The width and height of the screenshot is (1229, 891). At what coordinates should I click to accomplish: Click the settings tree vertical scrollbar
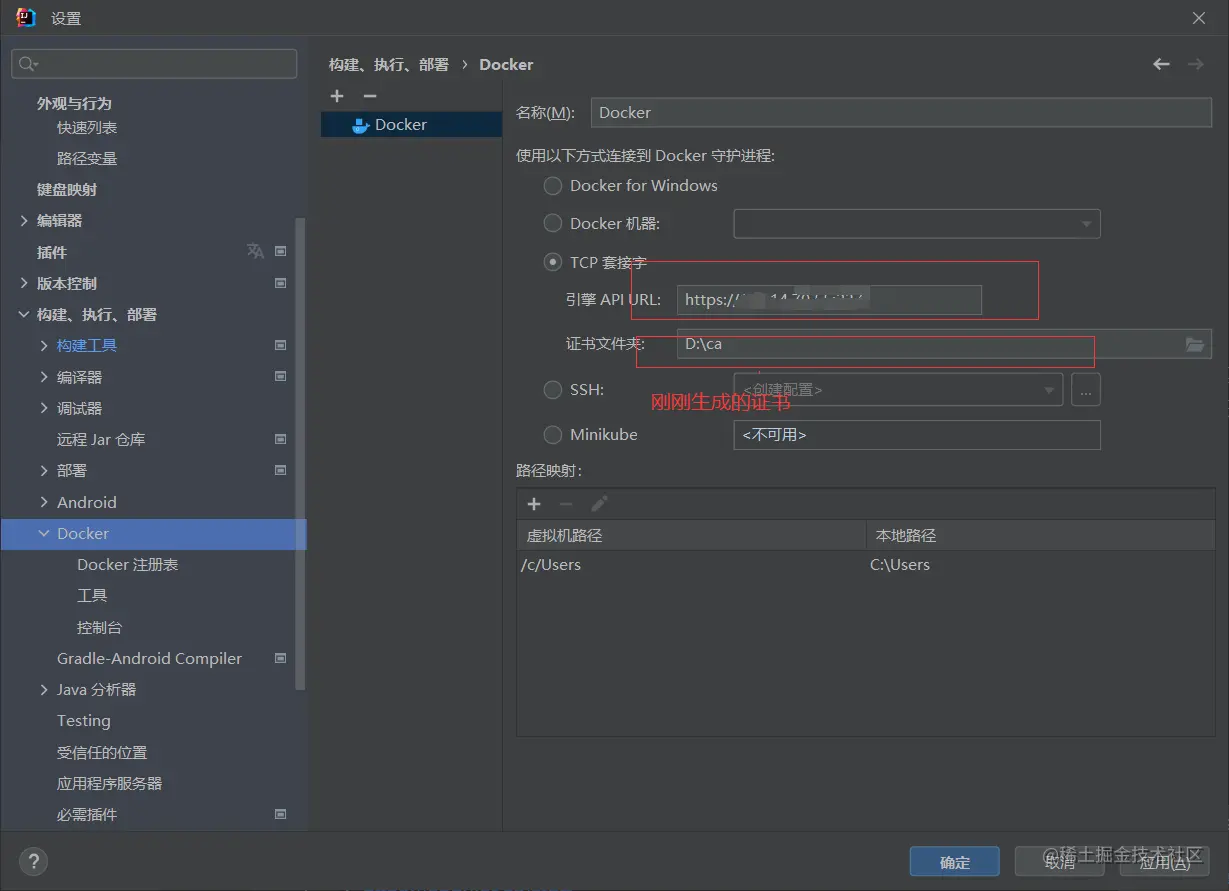(x=300, y=454)
